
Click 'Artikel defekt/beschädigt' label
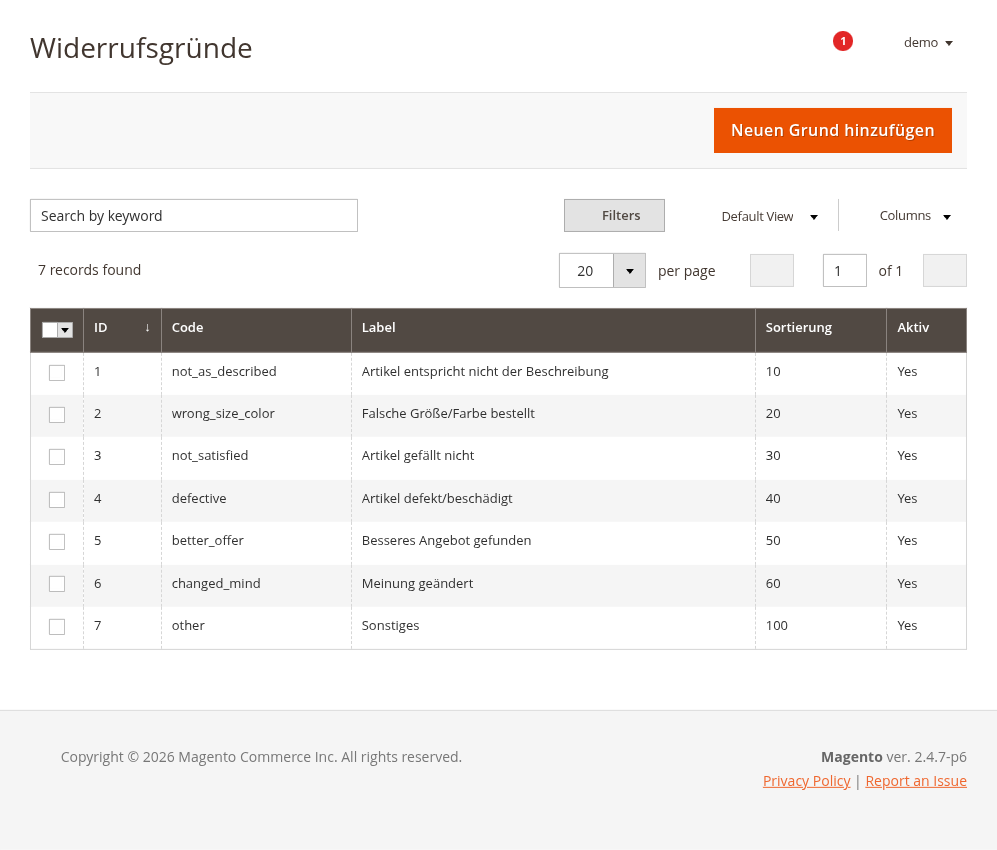pos(437,498)
